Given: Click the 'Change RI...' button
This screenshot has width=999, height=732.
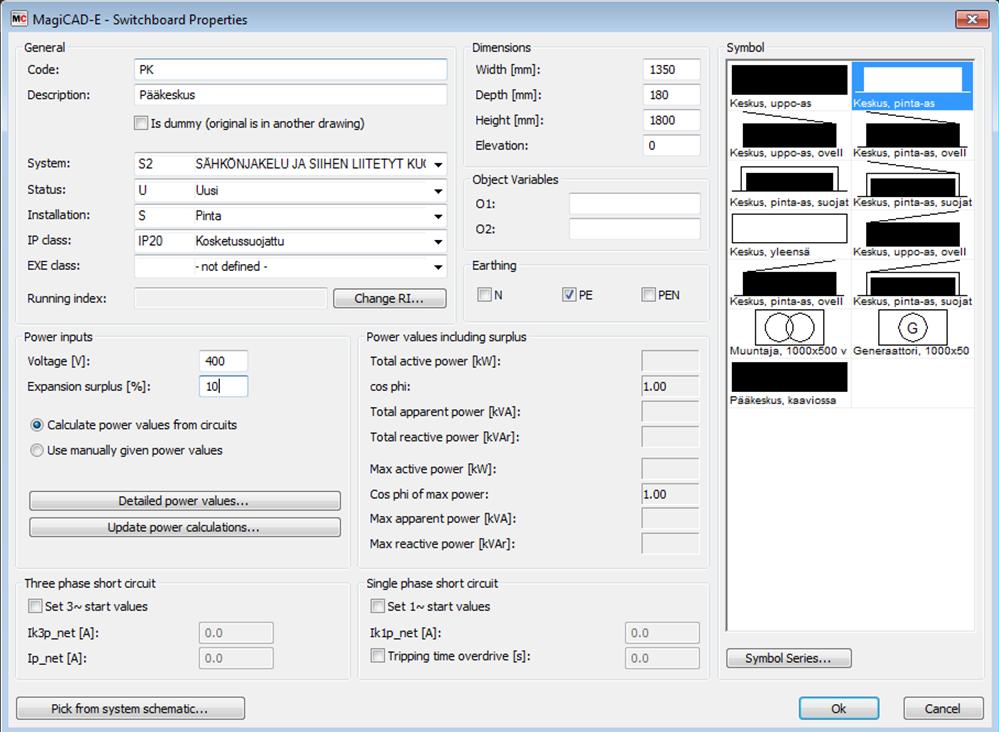Looking at the screenshot, I should tap(389, 298).
